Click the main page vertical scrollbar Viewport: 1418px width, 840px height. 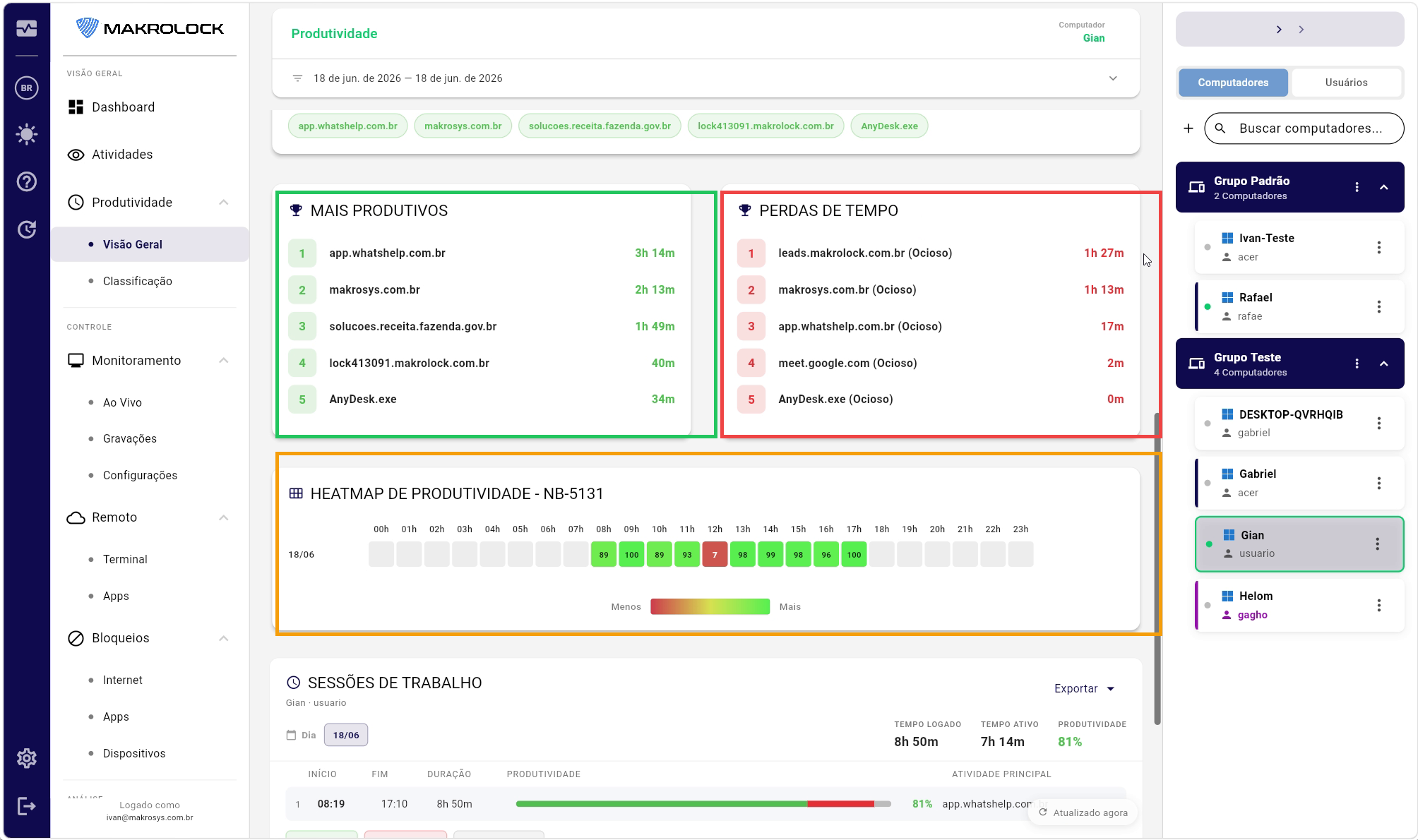pyautogui.click(x=1157, y=568)
